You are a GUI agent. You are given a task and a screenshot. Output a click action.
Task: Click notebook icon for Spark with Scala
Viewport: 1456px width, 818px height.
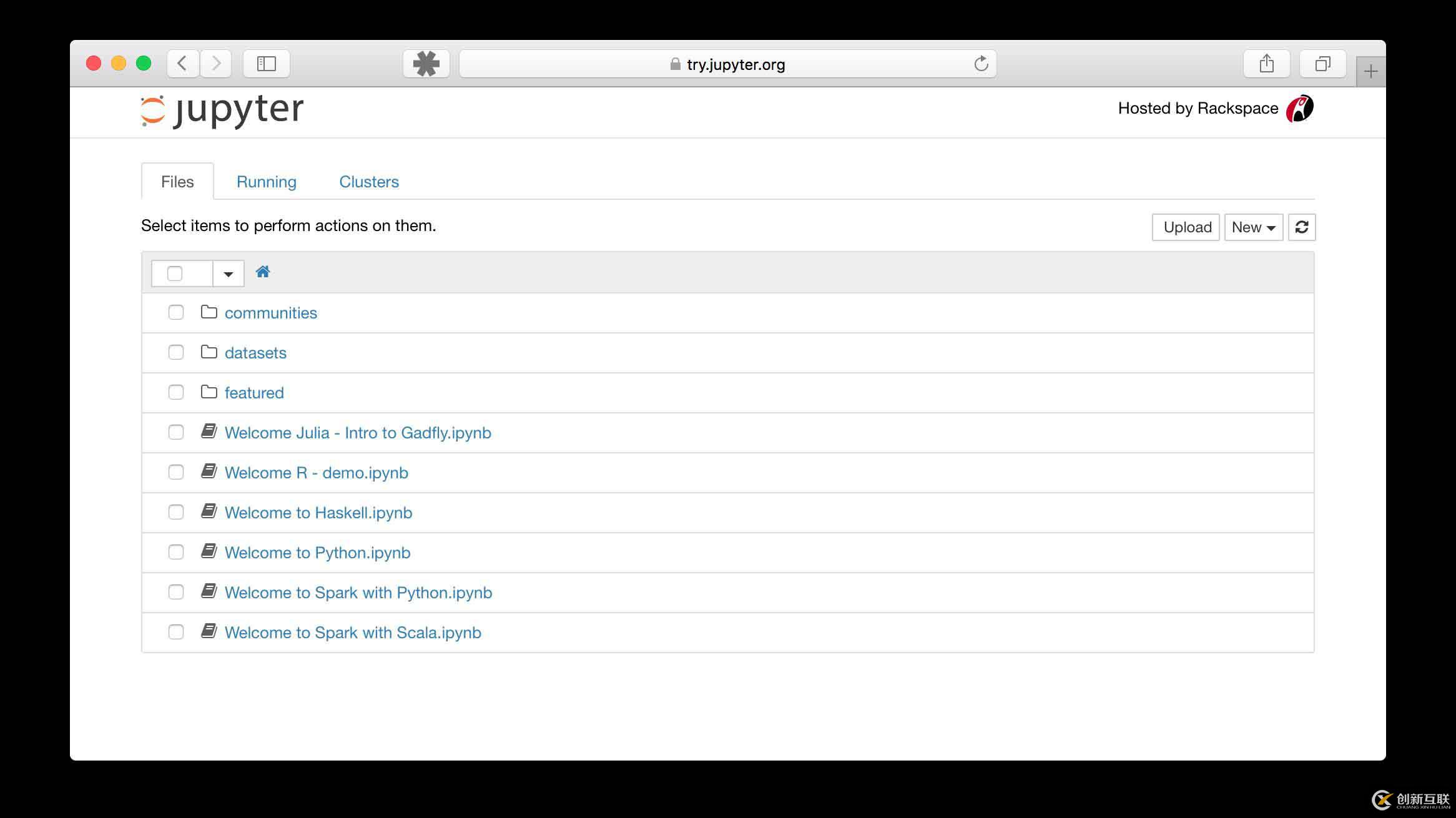tap(209, 631)
